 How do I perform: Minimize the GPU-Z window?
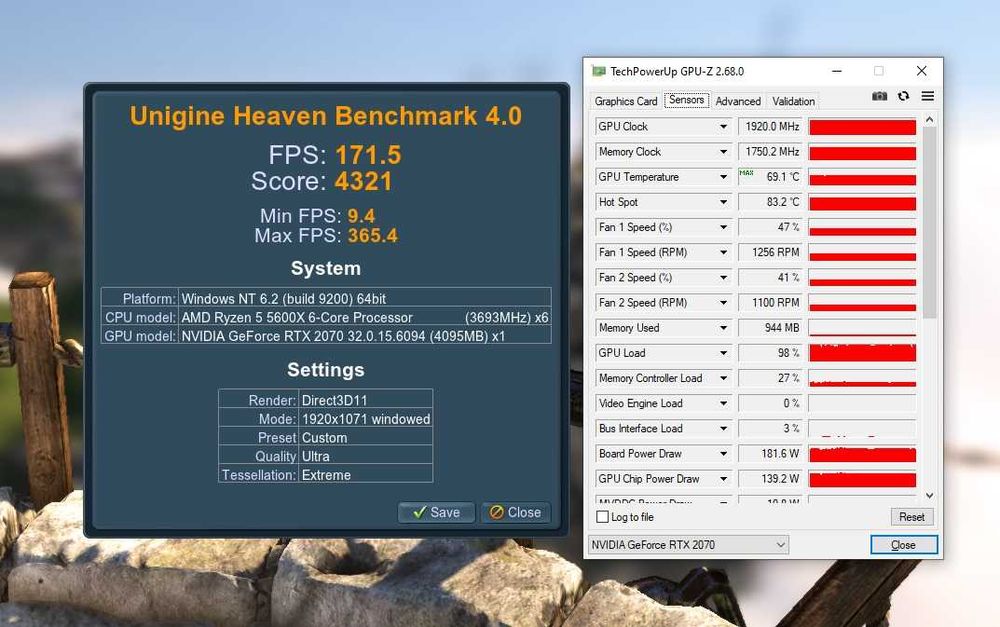pyautogui.click(x=837, y=71)
